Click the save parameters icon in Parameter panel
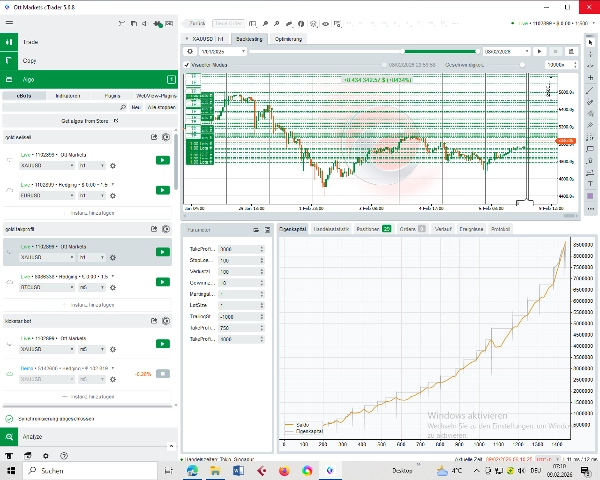The height and width of the screenshot is (480, 600). click(x=267, y=230)
